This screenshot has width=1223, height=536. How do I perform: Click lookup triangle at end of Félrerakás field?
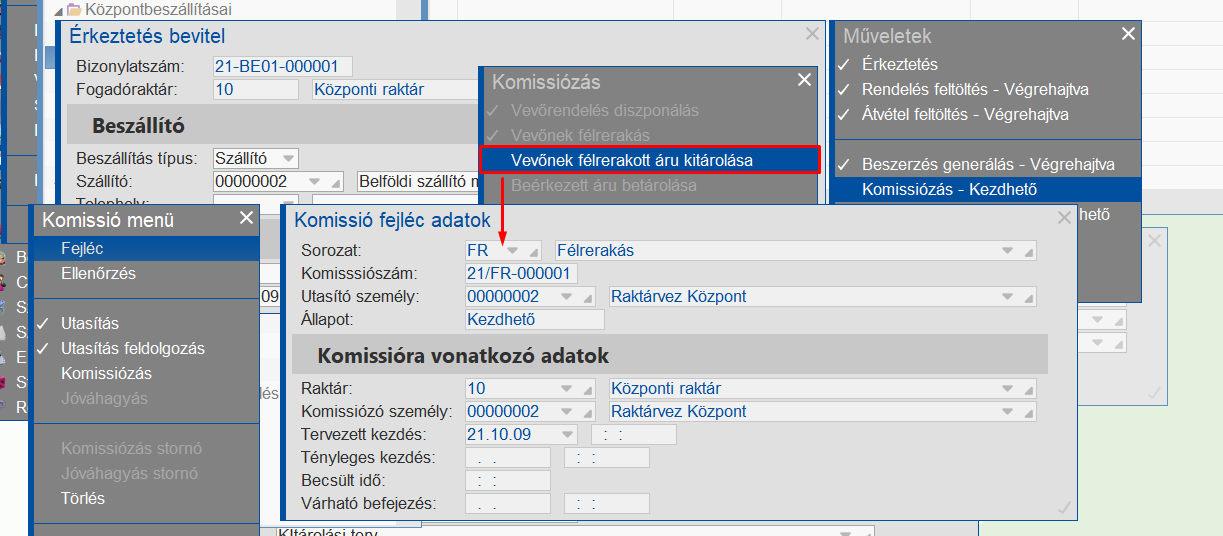pos(1030,252)
